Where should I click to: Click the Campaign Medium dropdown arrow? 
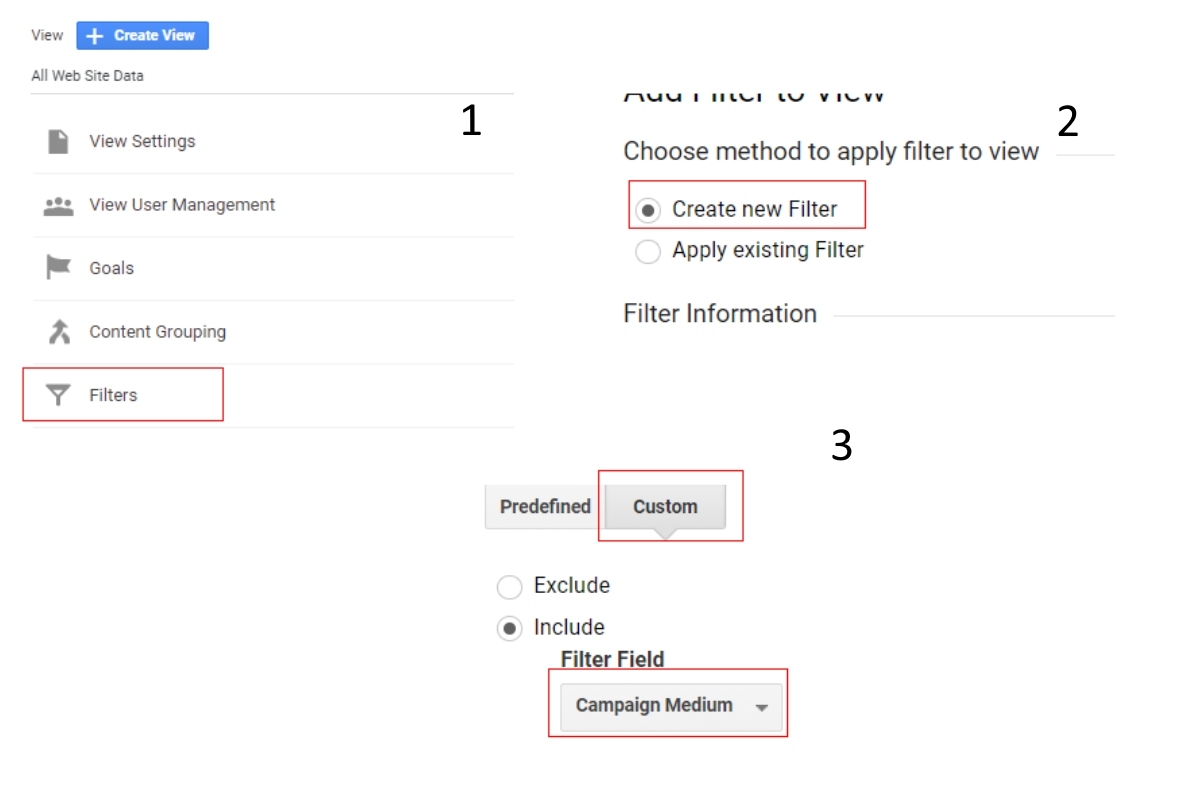[762, 707]
